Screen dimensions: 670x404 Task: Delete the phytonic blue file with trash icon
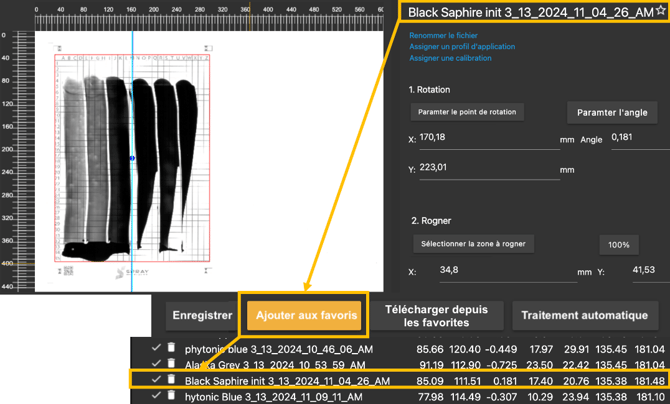click(x=171, y=349)
